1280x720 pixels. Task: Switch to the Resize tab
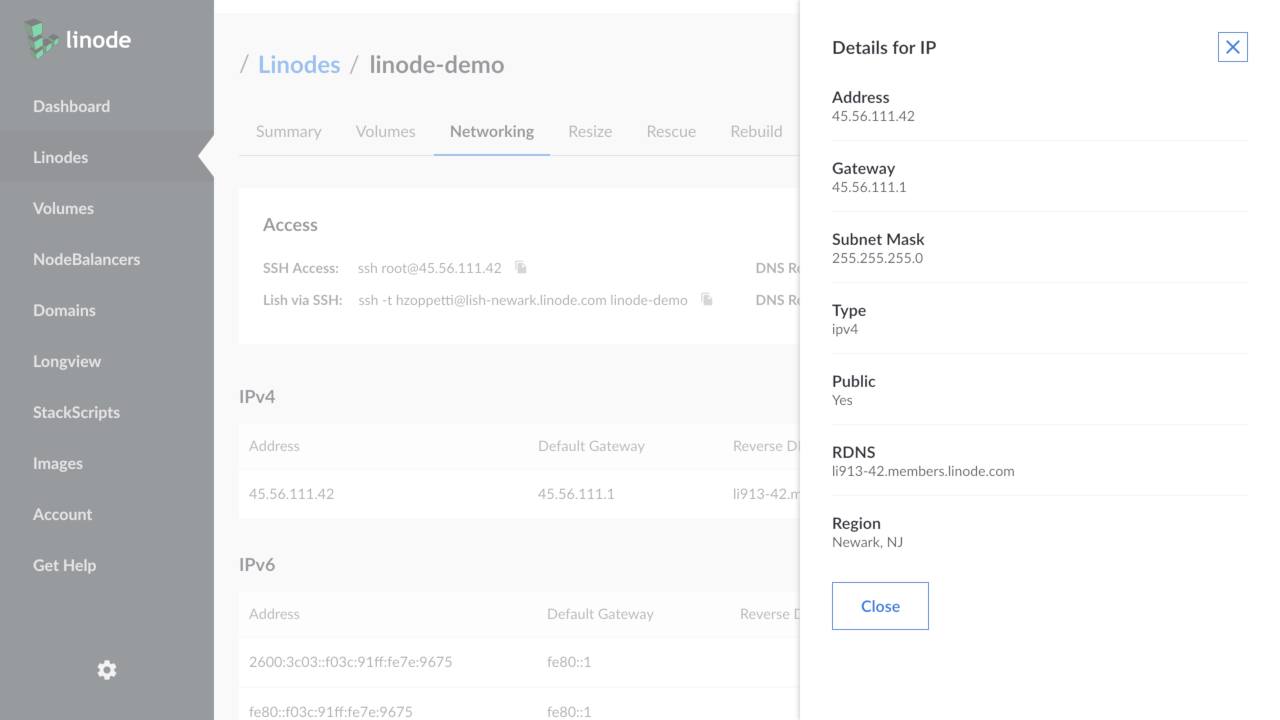[x=590, y=131]
